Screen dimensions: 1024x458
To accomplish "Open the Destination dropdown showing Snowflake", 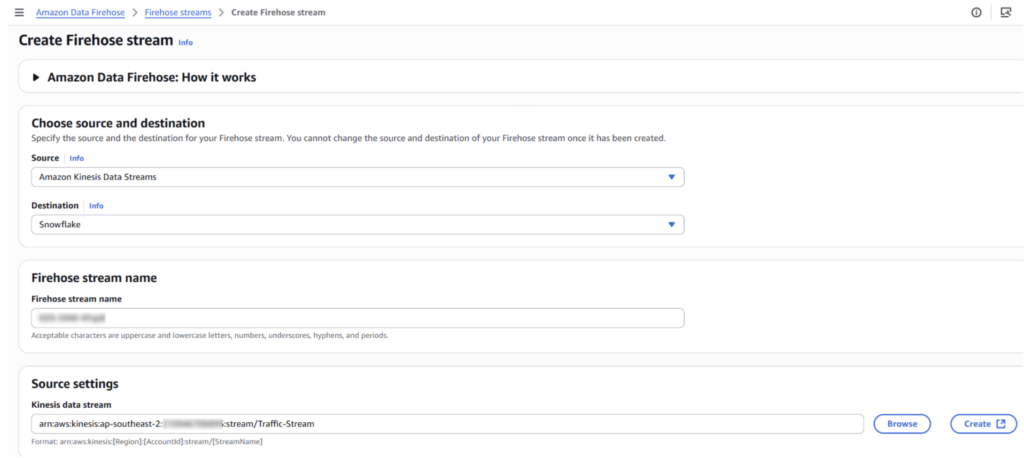I will pyautogui.click(x=357, y=224).
